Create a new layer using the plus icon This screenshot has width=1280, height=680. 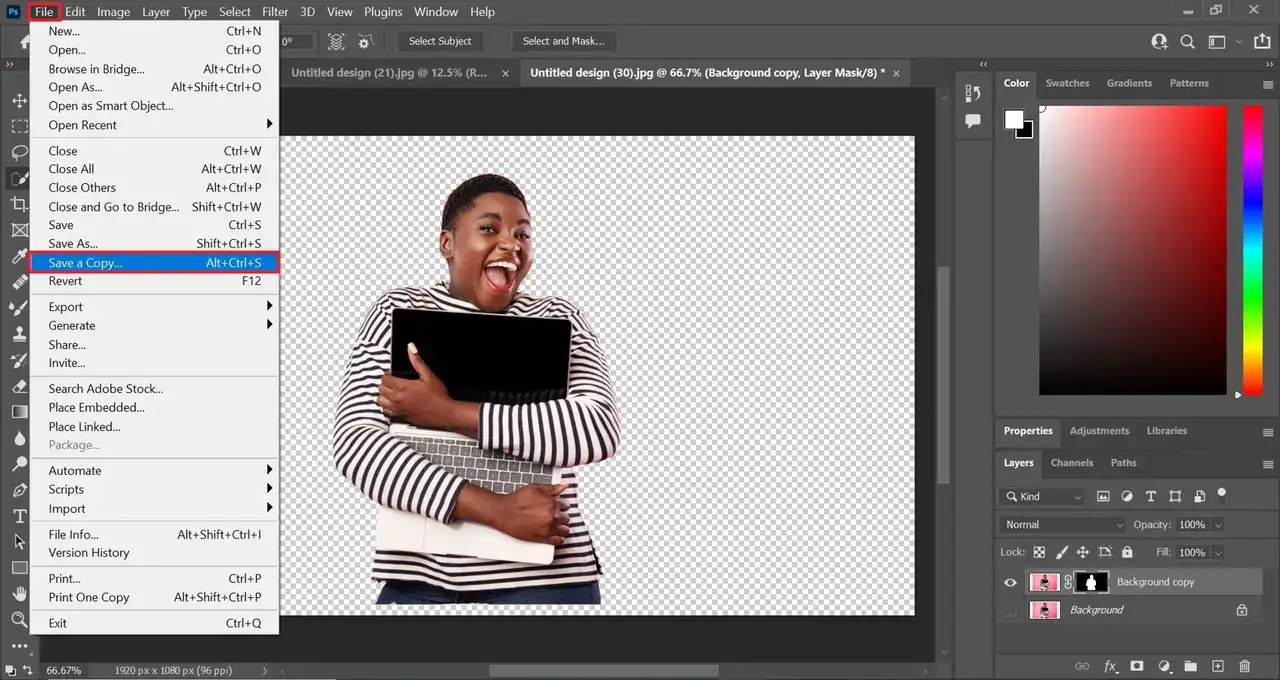coord(1217,666)
